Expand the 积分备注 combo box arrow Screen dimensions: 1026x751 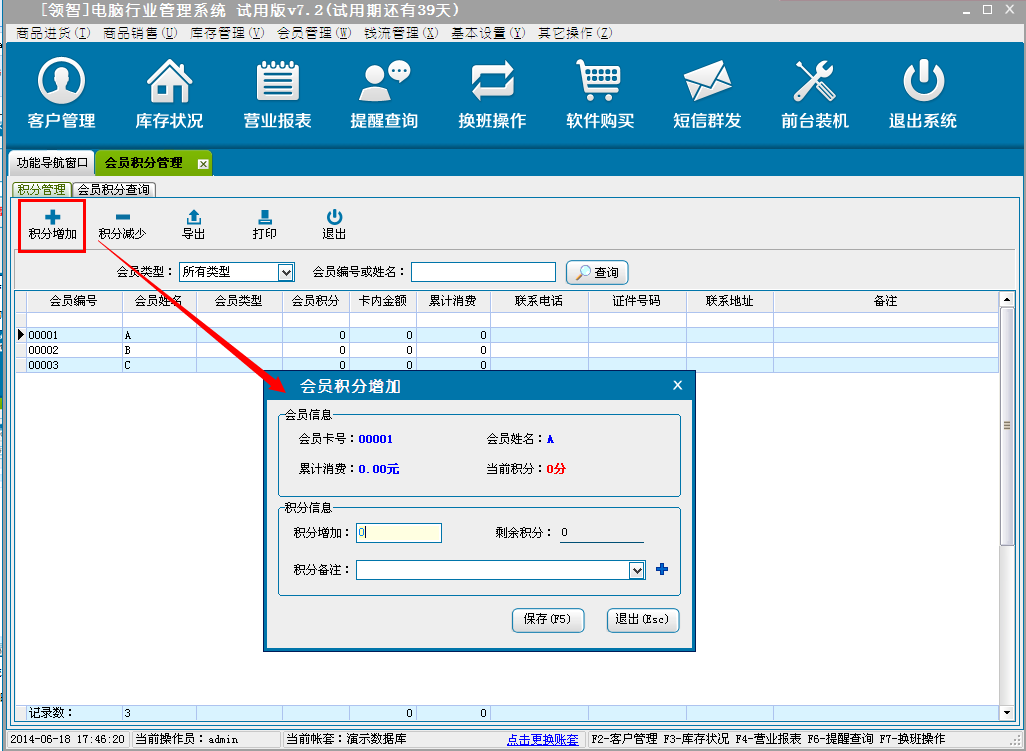point(637,570)
